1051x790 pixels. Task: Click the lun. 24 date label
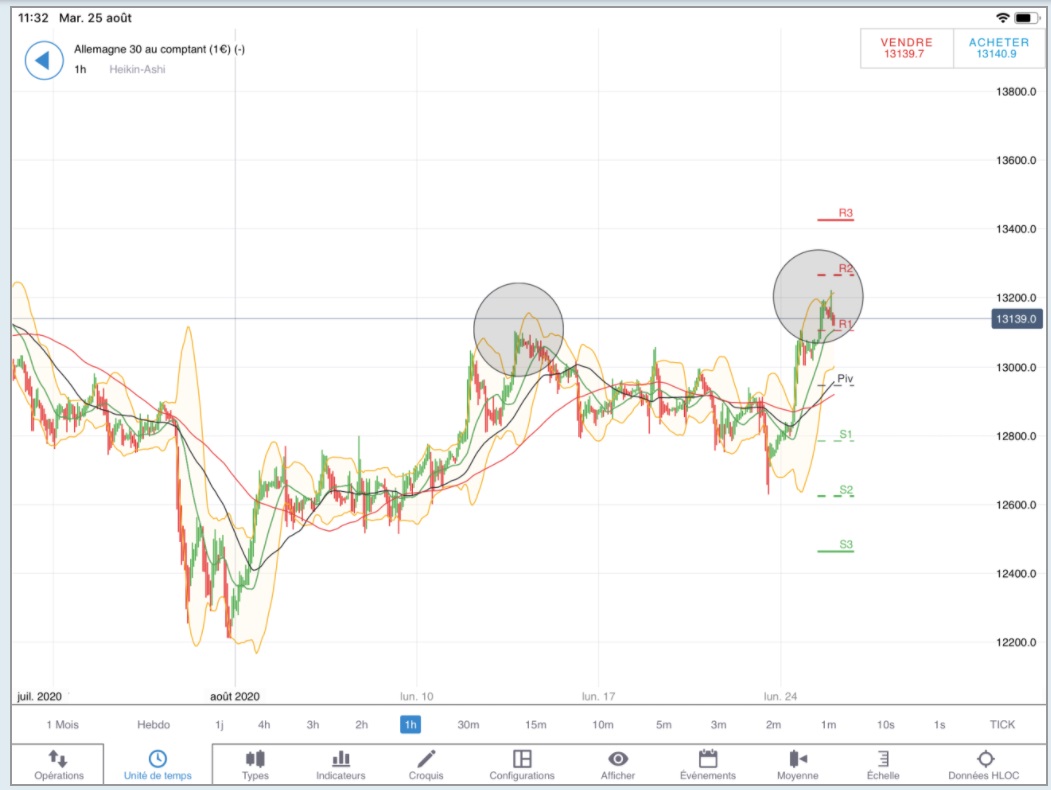[x=780, y=696]
